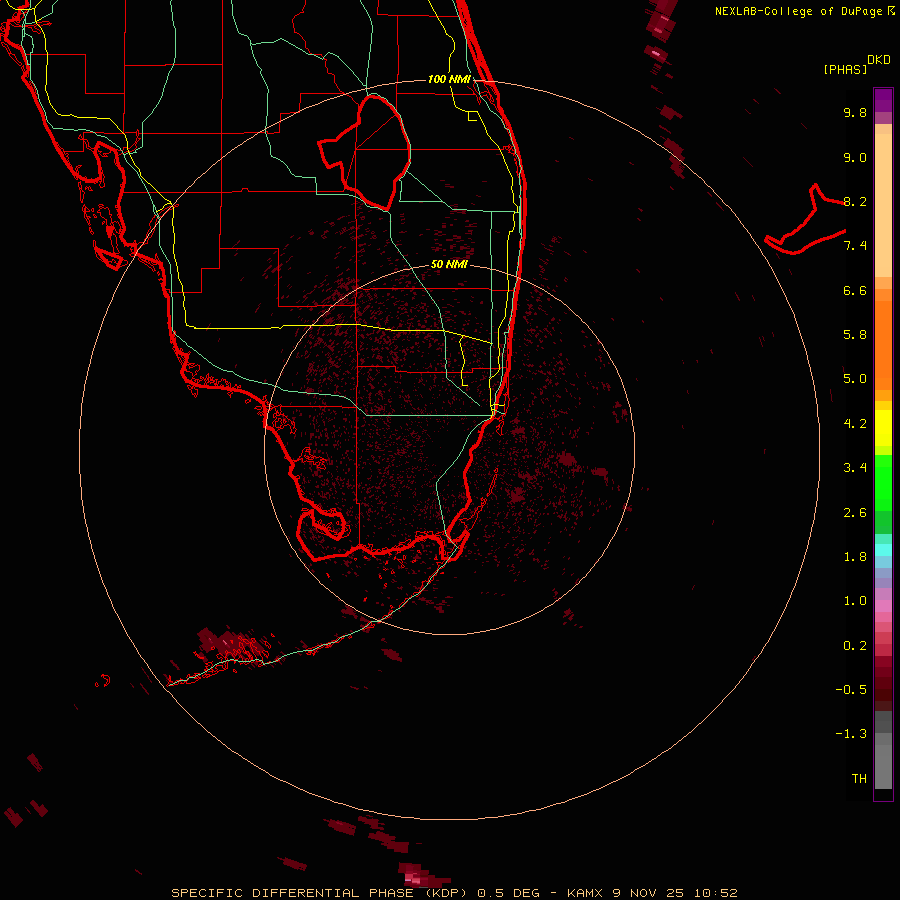900x900 pixels.
Task: Pick the gray band beside TH
Action: point(883,767)
